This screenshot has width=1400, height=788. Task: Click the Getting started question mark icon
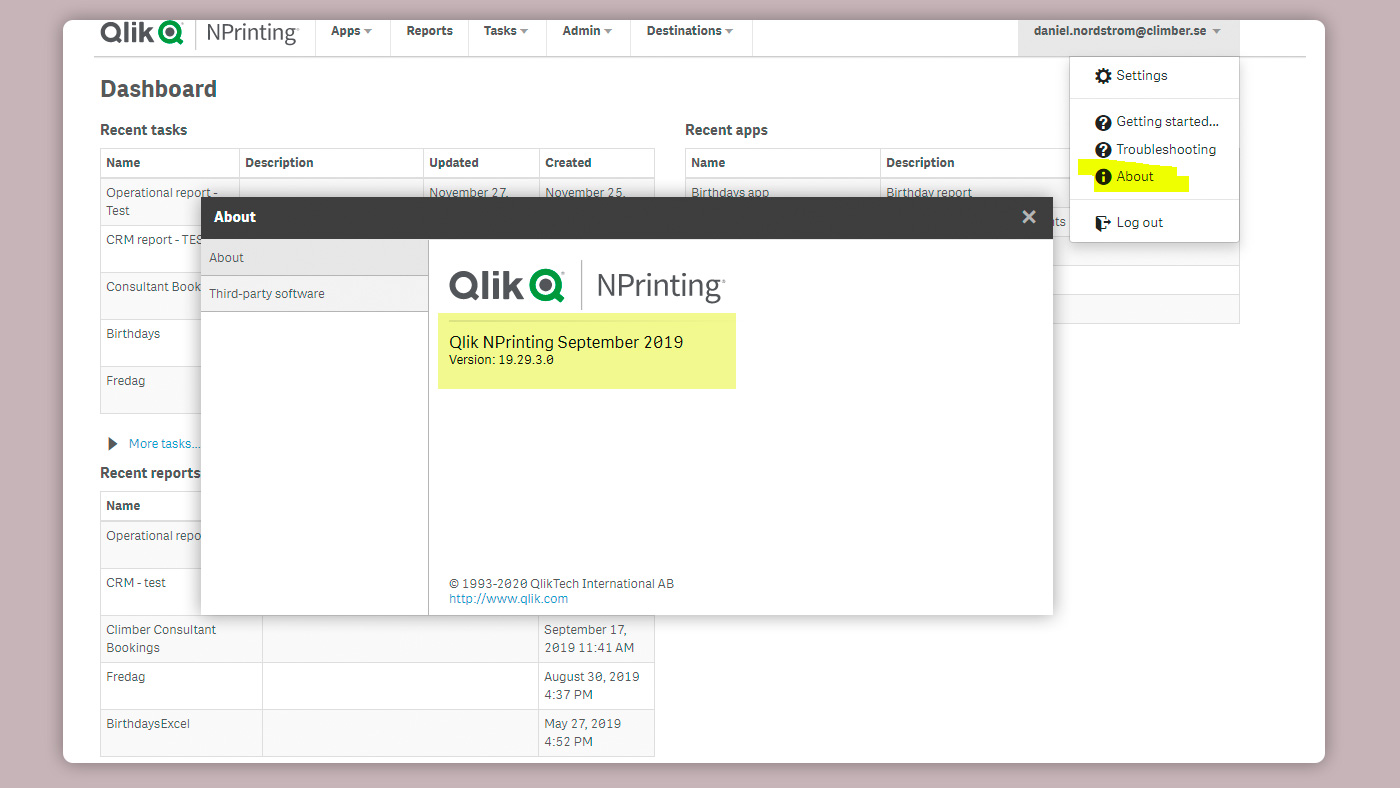click(1103, 123)
